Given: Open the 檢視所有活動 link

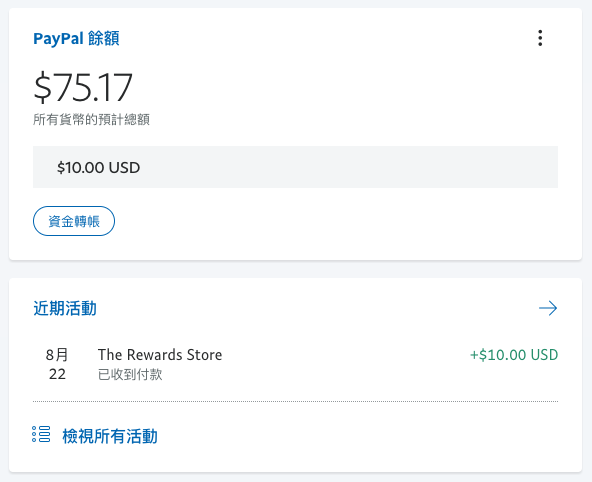Looking at the screenshot, I should click(110, 436).
